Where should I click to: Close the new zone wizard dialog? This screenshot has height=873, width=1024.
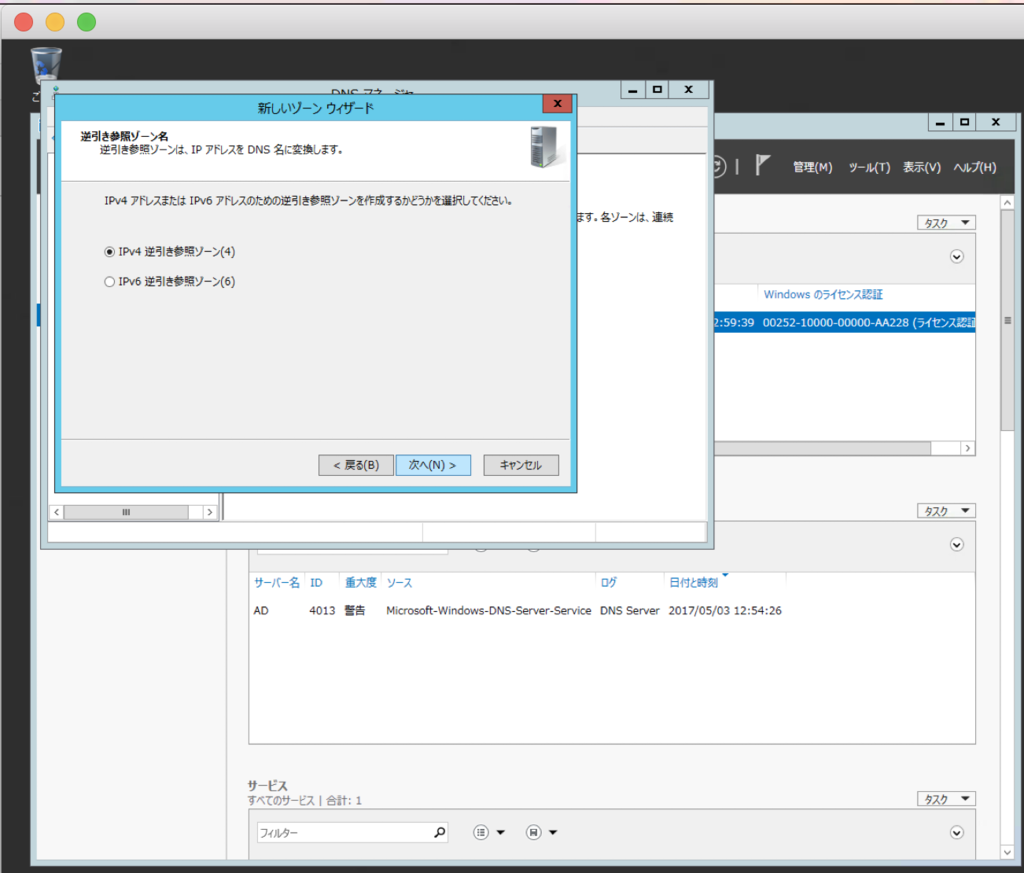(557, 103)
